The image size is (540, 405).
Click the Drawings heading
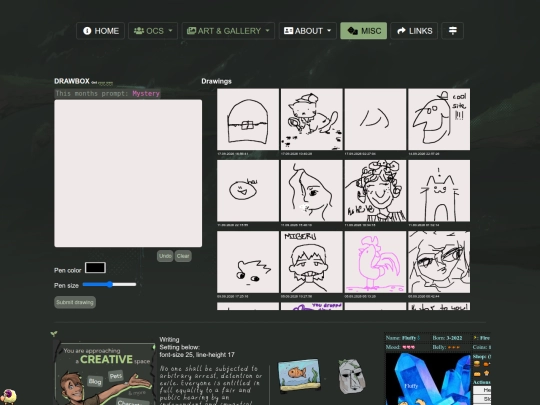click(x=216, y=81)
